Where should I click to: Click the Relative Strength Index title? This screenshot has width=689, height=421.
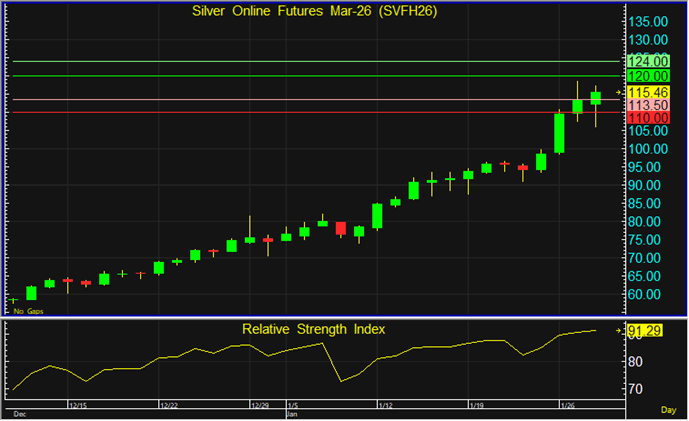[313, 328]
